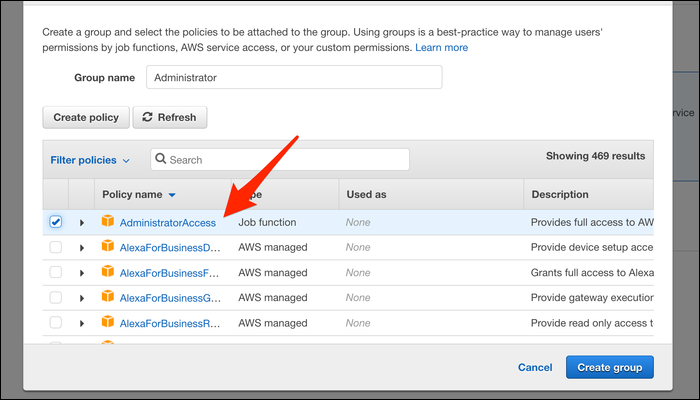Open the Filter policies dropdown
700x400 pixels.
click(x=90, y=160)
